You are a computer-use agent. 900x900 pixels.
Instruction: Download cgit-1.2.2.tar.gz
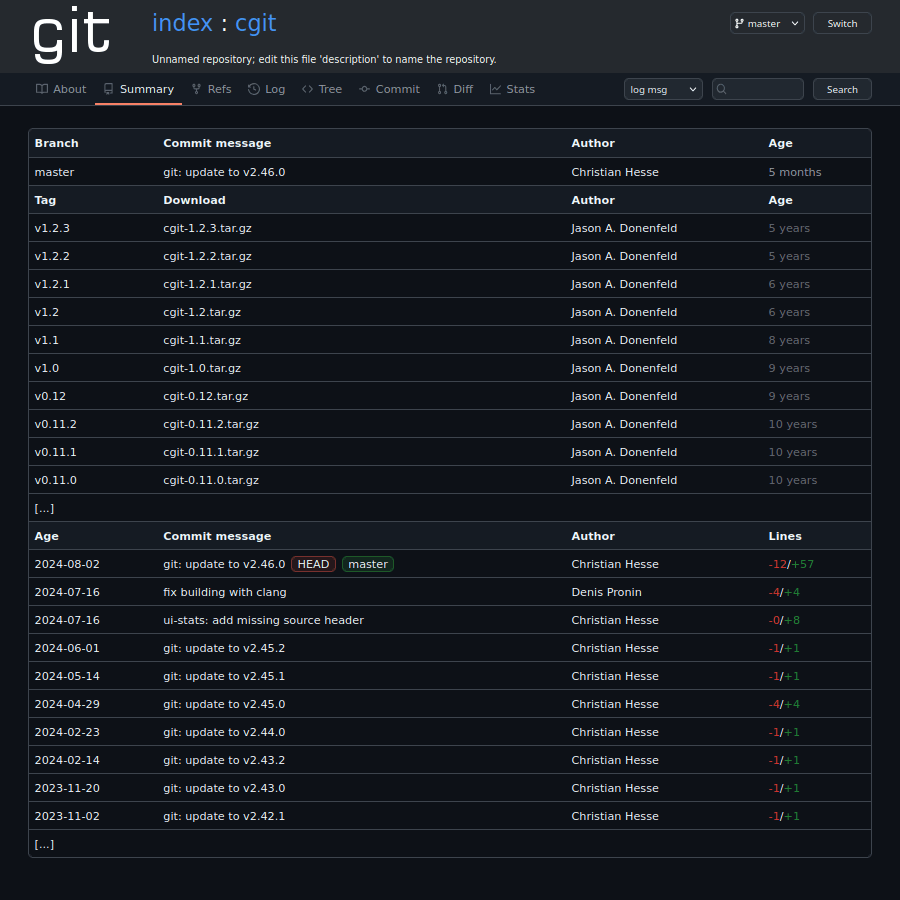pyautogui.click(x=207, y=256)
